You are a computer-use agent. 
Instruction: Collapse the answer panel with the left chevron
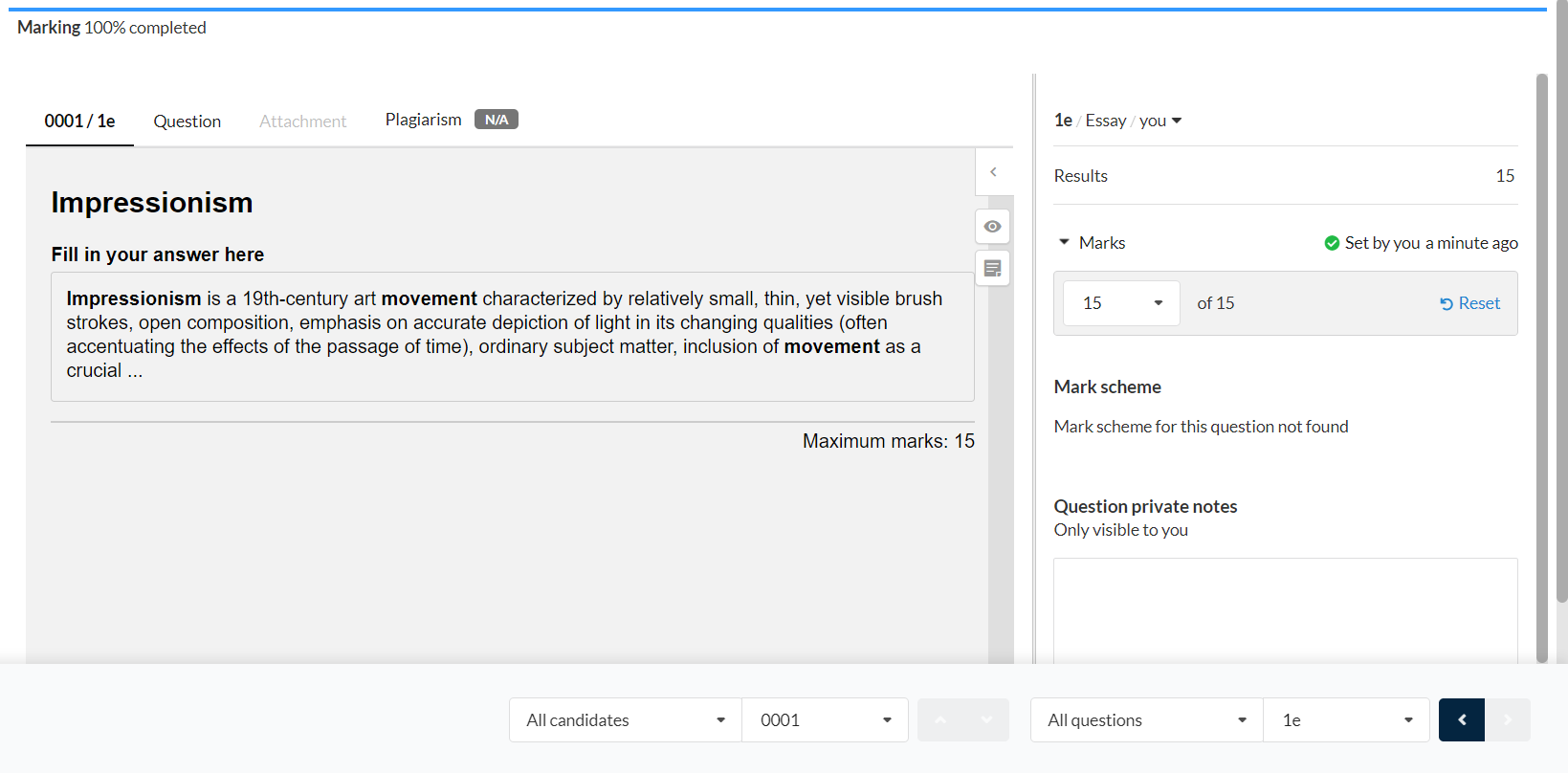(x=993, y=172)
